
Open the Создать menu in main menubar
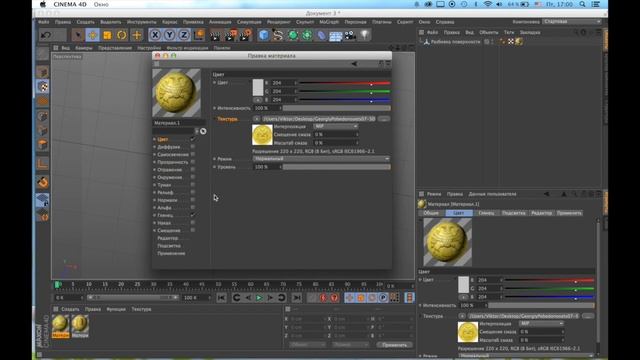click(x=85, y=22)
